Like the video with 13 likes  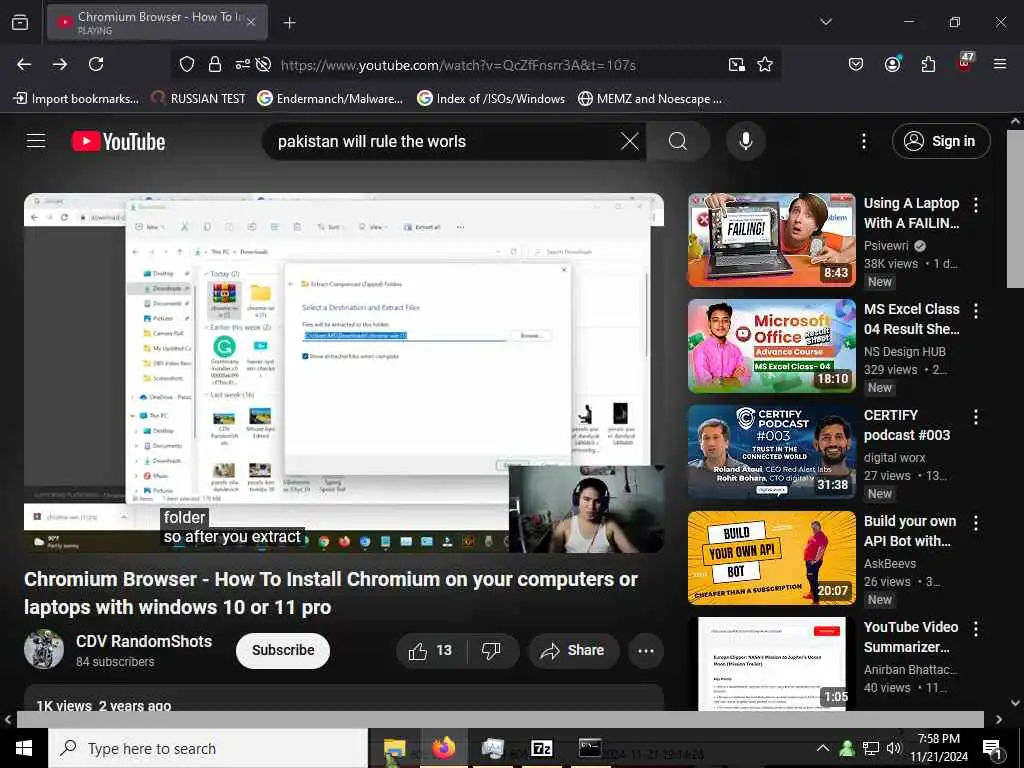pos(430,650)
